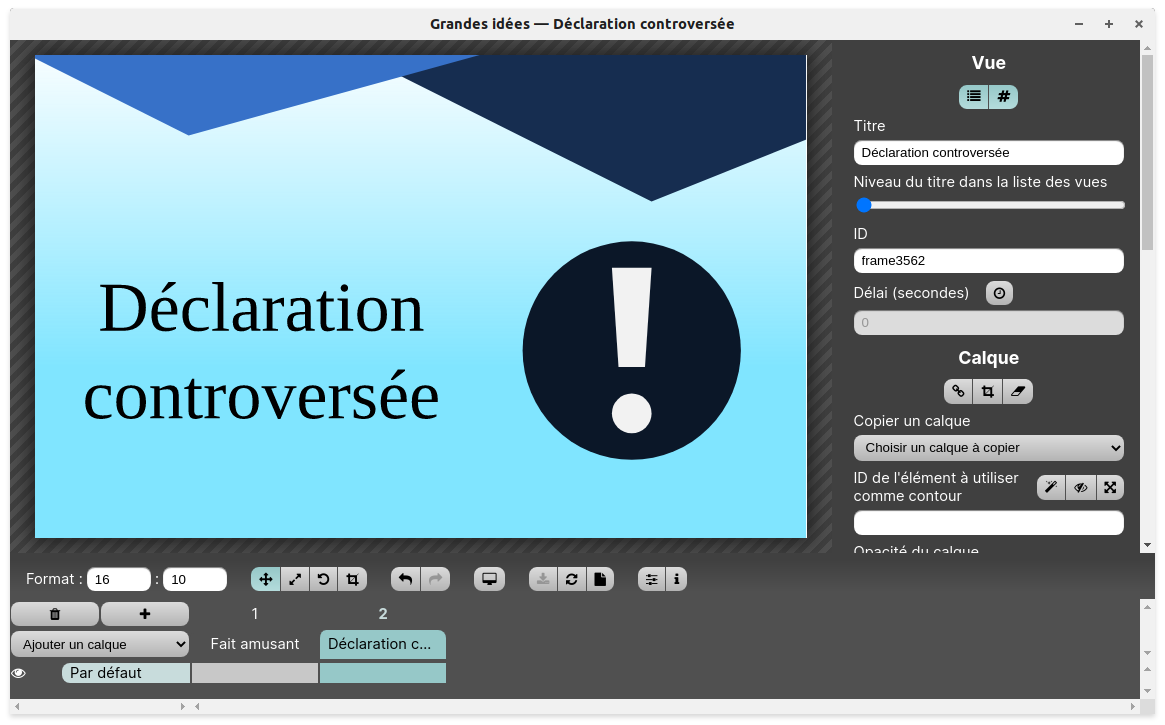Screen dimensions: 1165x725
Task: Select the 'Déclaration c...' frame tab
Action: pos(382,644)
